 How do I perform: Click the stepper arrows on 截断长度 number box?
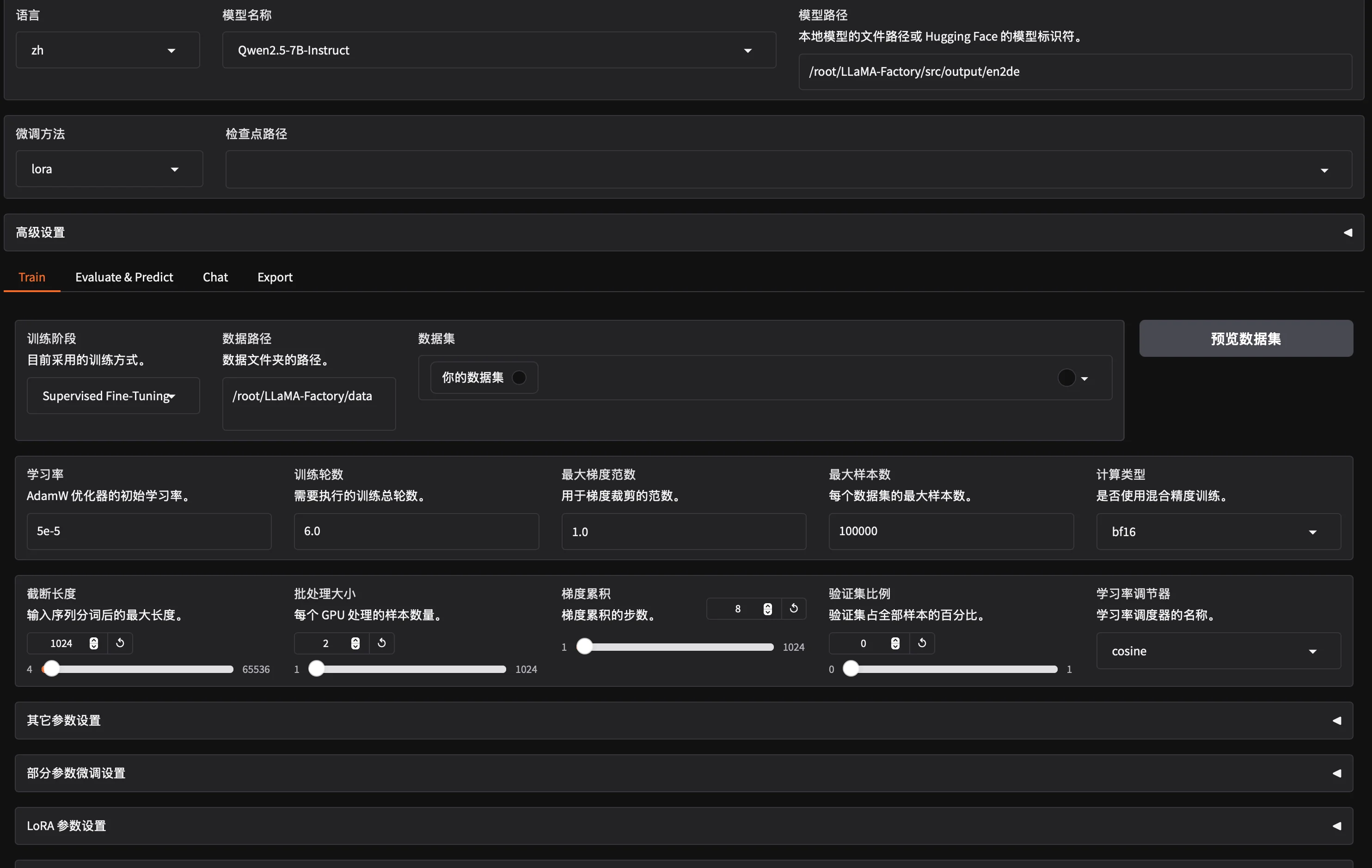click(x=94, y=643)
